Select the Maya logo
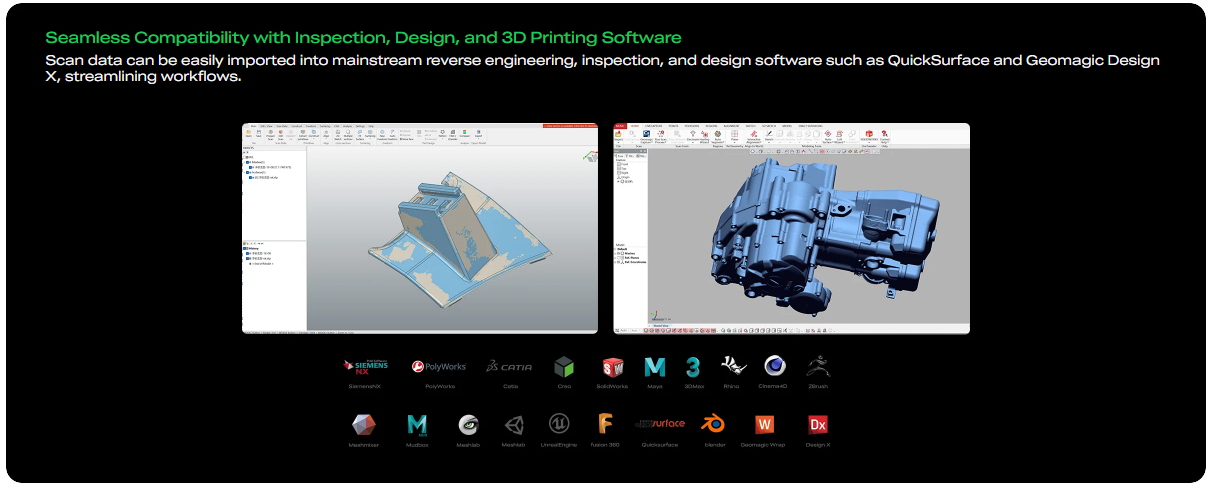Image resolution: width=1209 pixels, height=488 pixels. pyautogui.click(x=655, y=367)
